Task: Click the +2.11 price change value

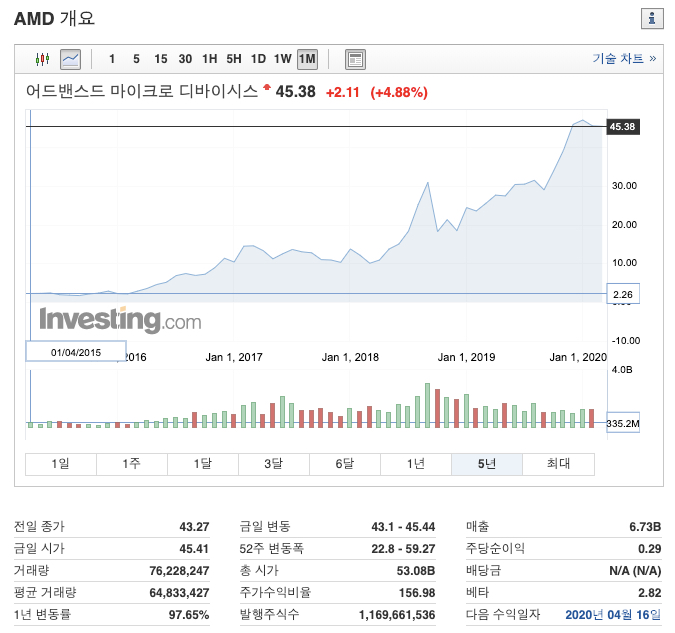Action: tap(343, 92)
